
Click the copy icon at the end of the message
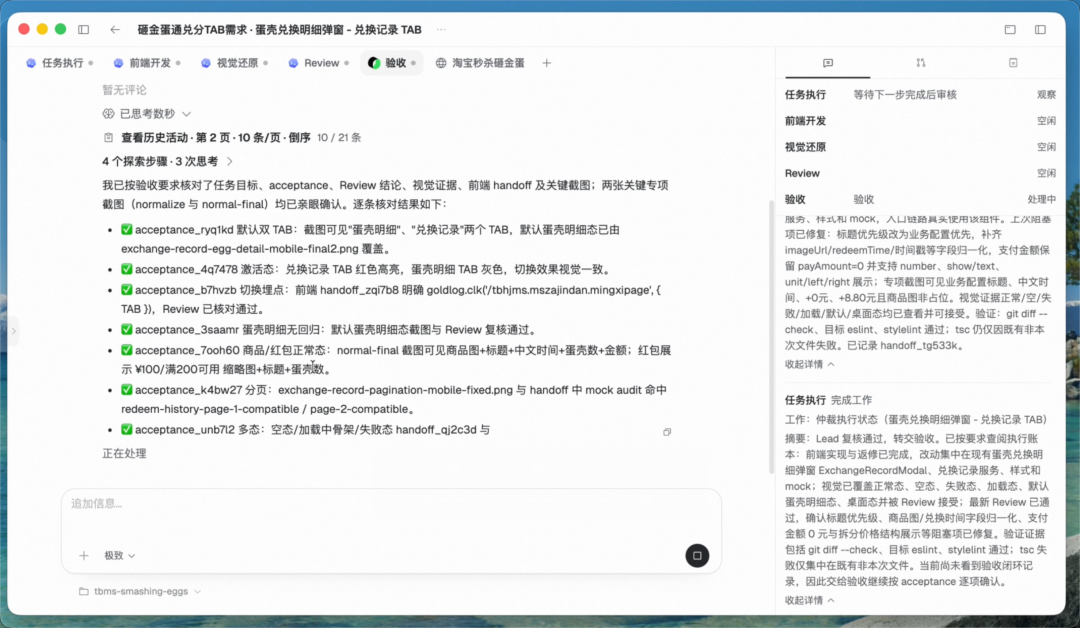667,432
